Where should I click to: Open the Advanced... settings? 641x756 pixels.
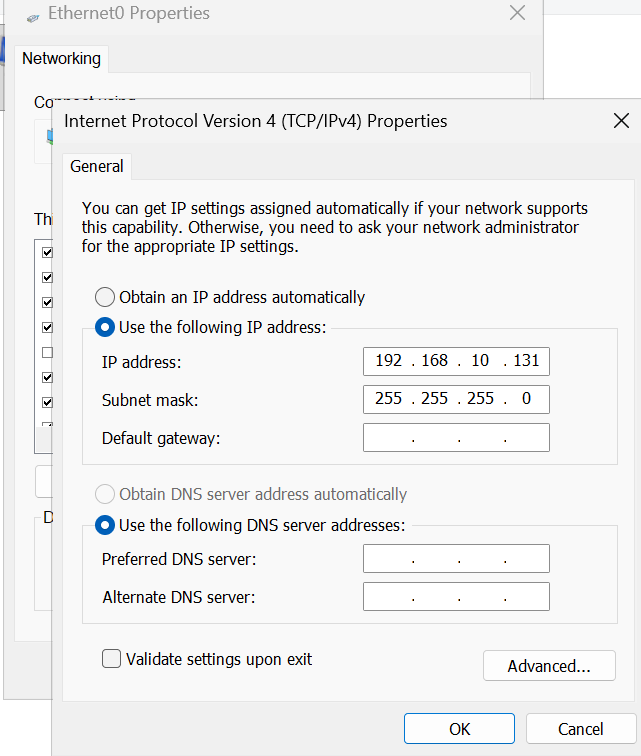pos(548,666)
